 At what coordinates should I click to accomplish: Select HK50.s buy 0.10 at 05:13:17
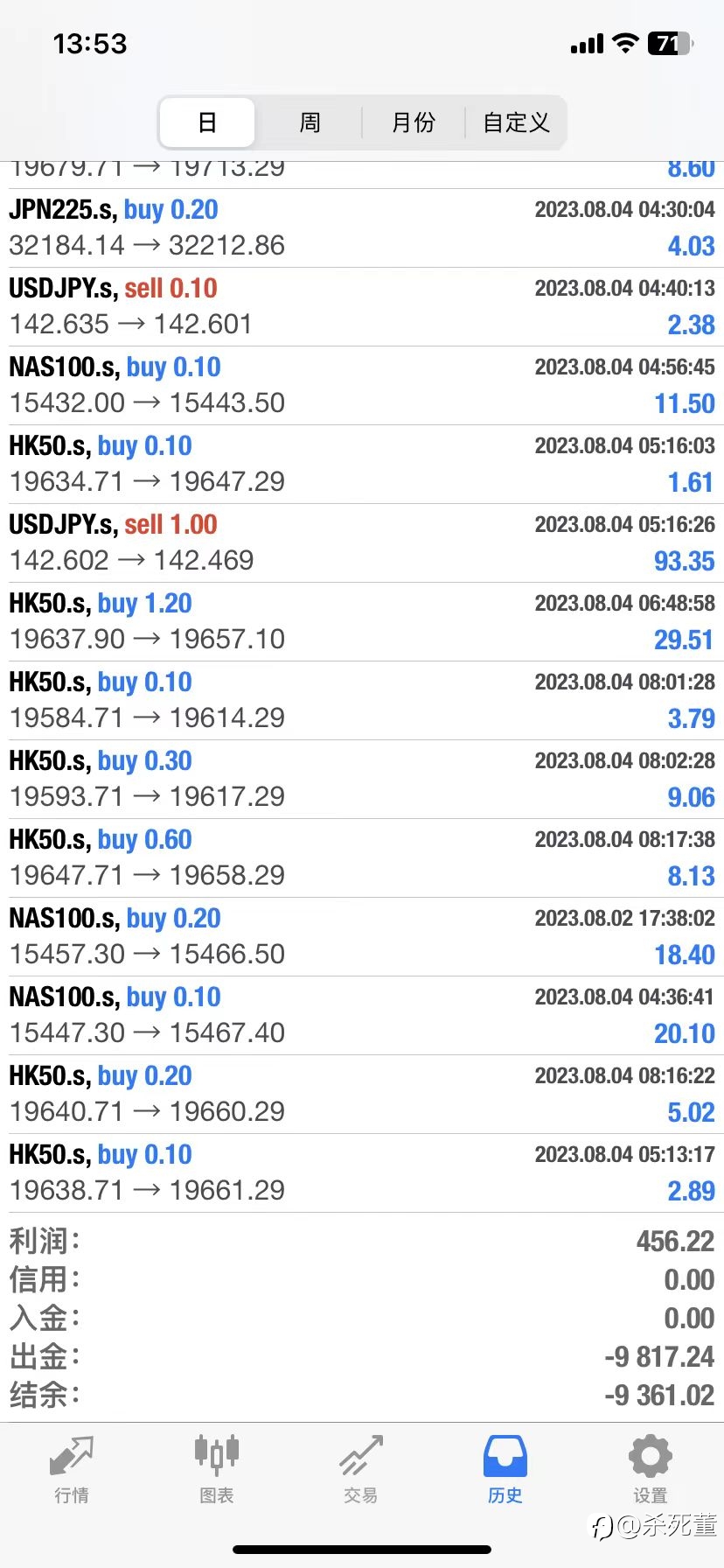[362, 1173]
